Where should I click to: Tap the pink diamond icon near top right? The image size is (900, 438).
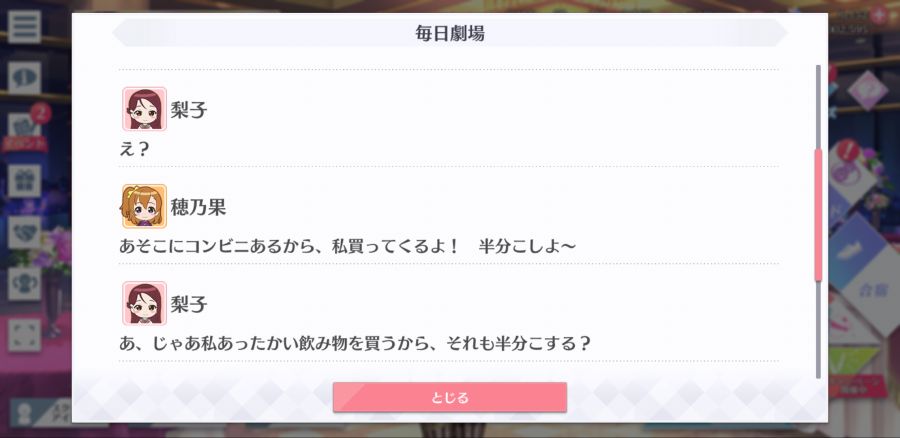coord(867,91)
